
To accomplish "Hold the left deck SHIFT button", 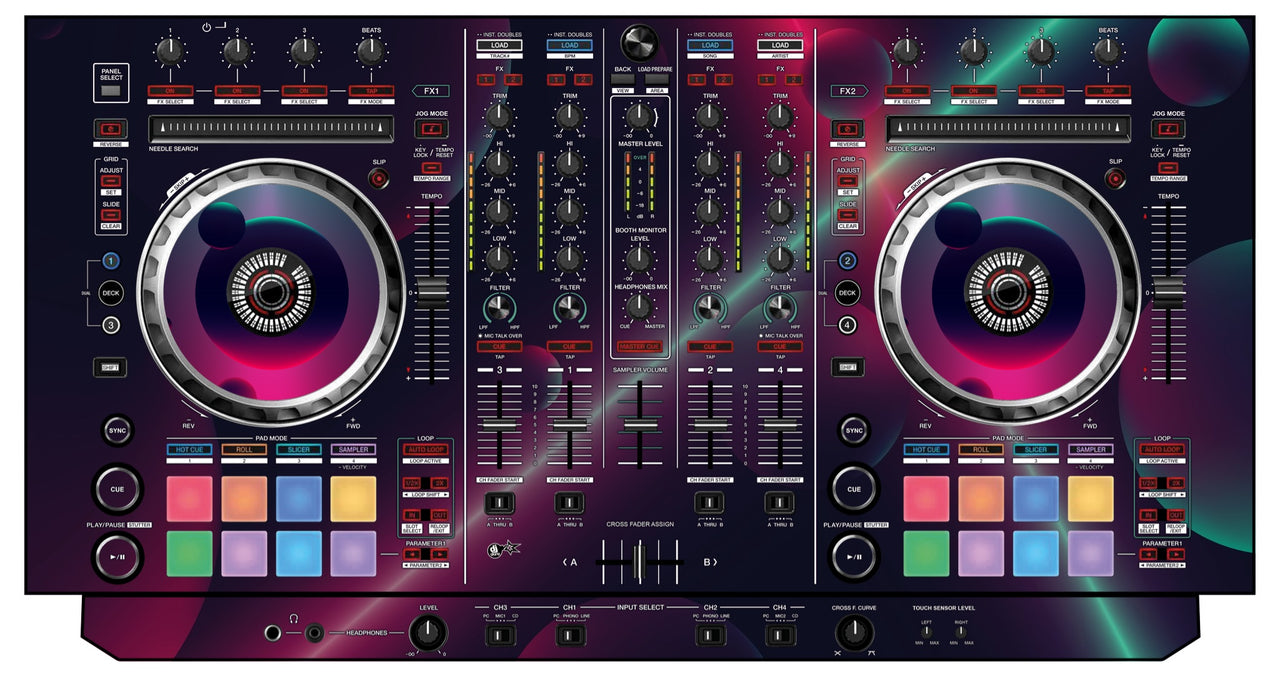I will pos(110,368).
